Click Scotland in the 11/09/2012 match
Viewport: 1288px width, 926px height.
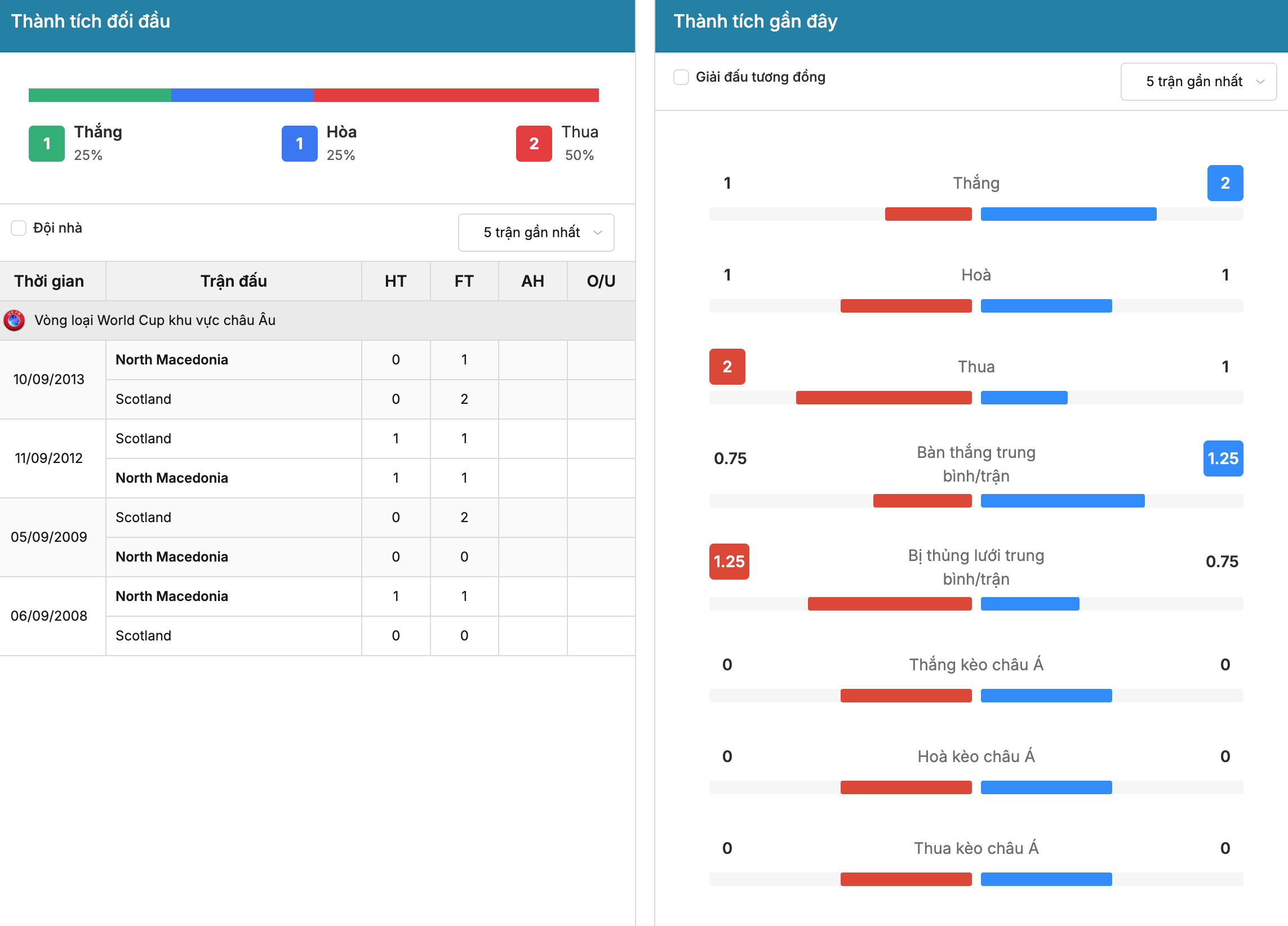[143, 439]
